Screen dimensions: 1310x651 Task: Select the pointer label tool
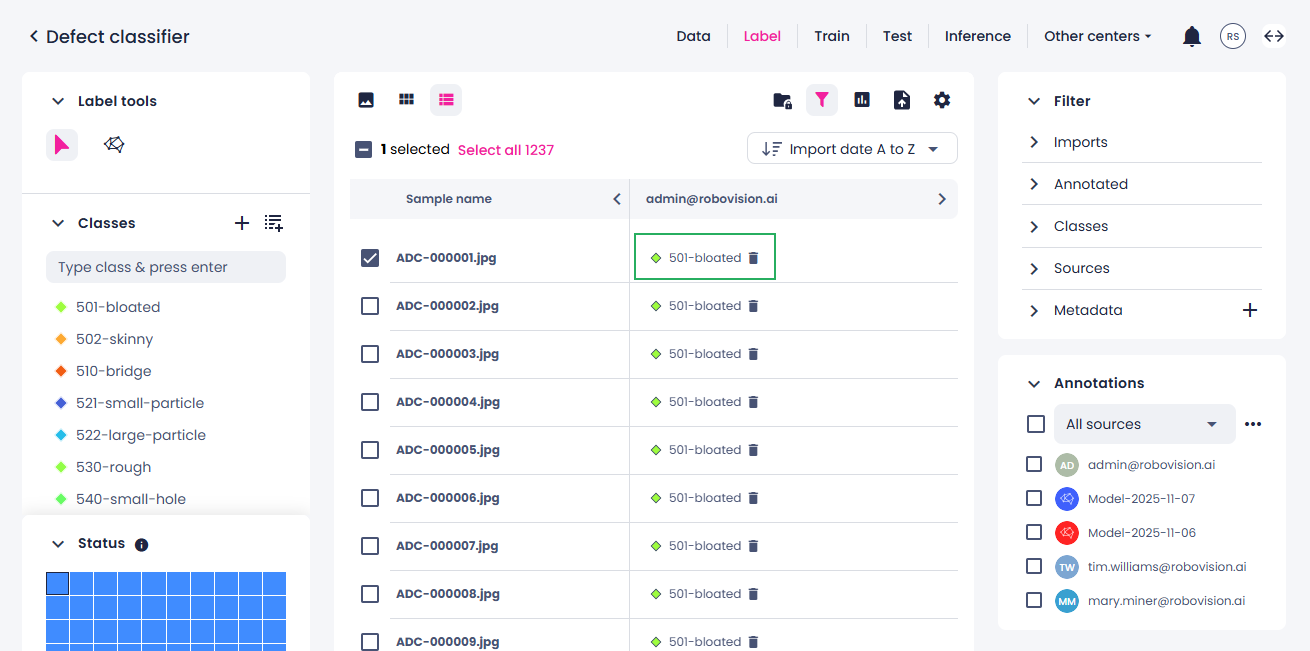62,145
